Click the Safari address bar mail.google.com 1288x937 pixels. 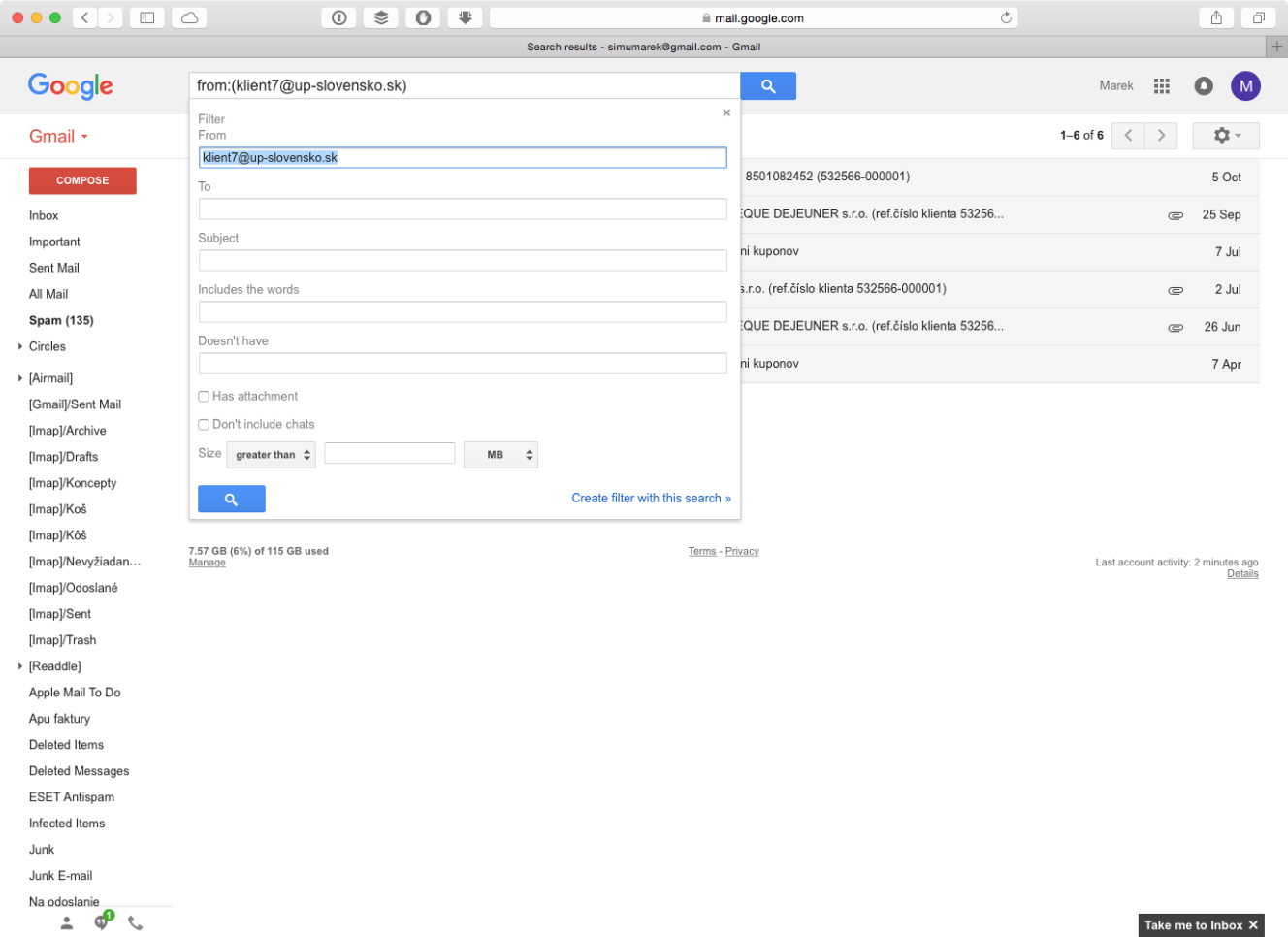pos(754,17)
